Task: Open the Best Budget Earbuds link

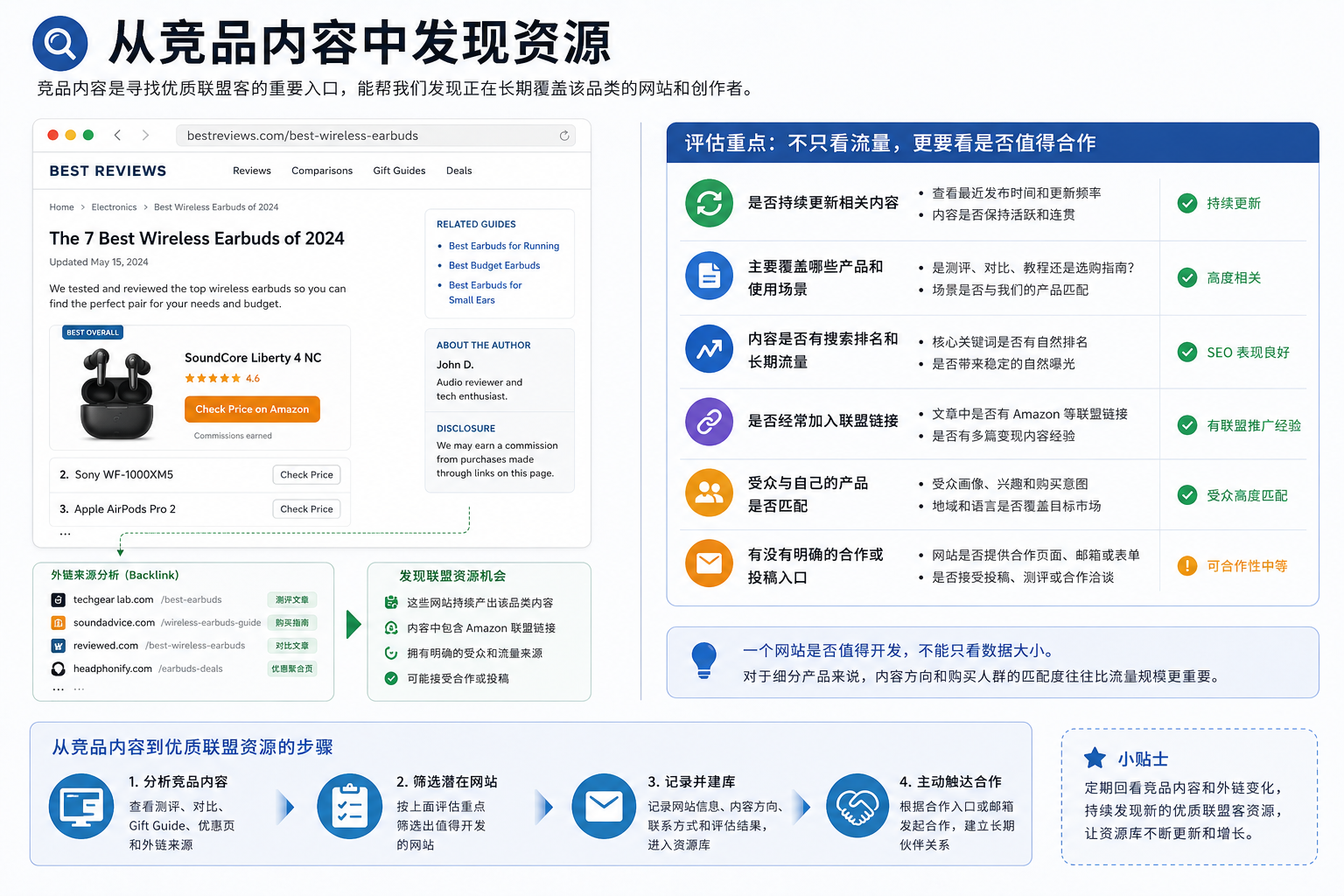Action: (x=494, y=265)
